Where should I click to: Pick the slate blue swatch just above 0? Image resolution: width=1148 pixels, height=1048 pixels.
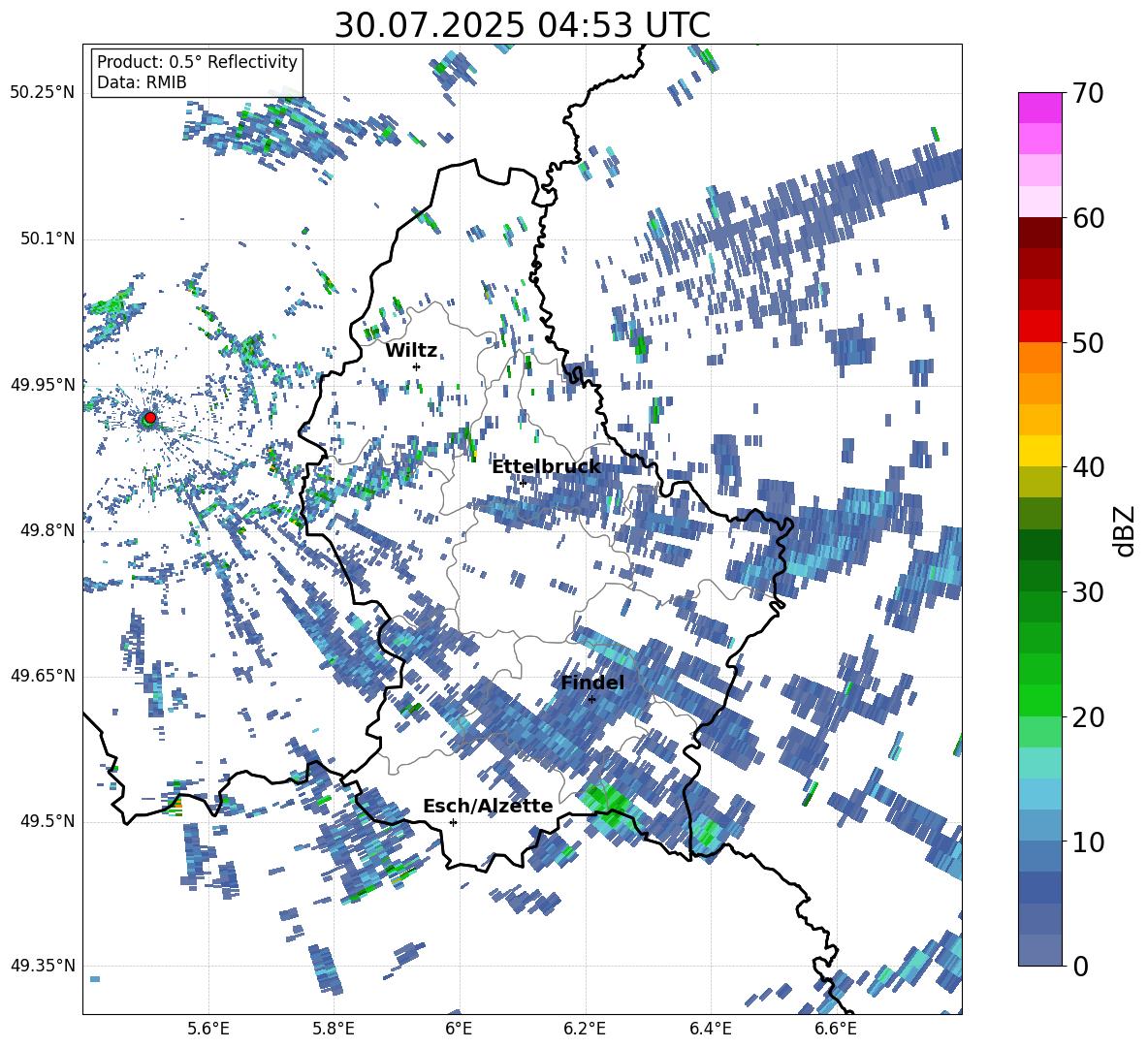click(1040, 950)
